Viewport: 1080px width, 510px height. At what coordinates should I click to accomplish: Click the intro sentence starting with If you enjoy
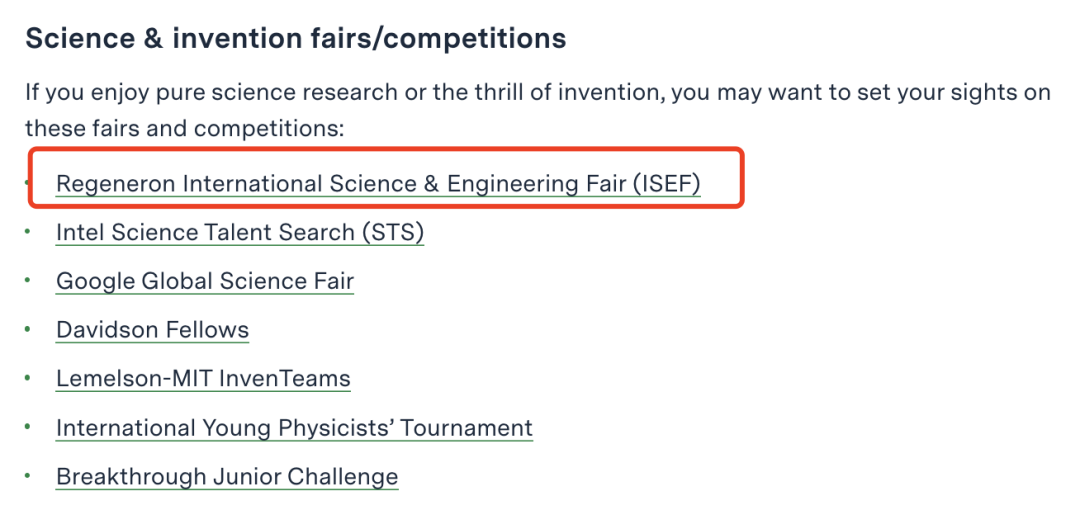click(538, 92)
